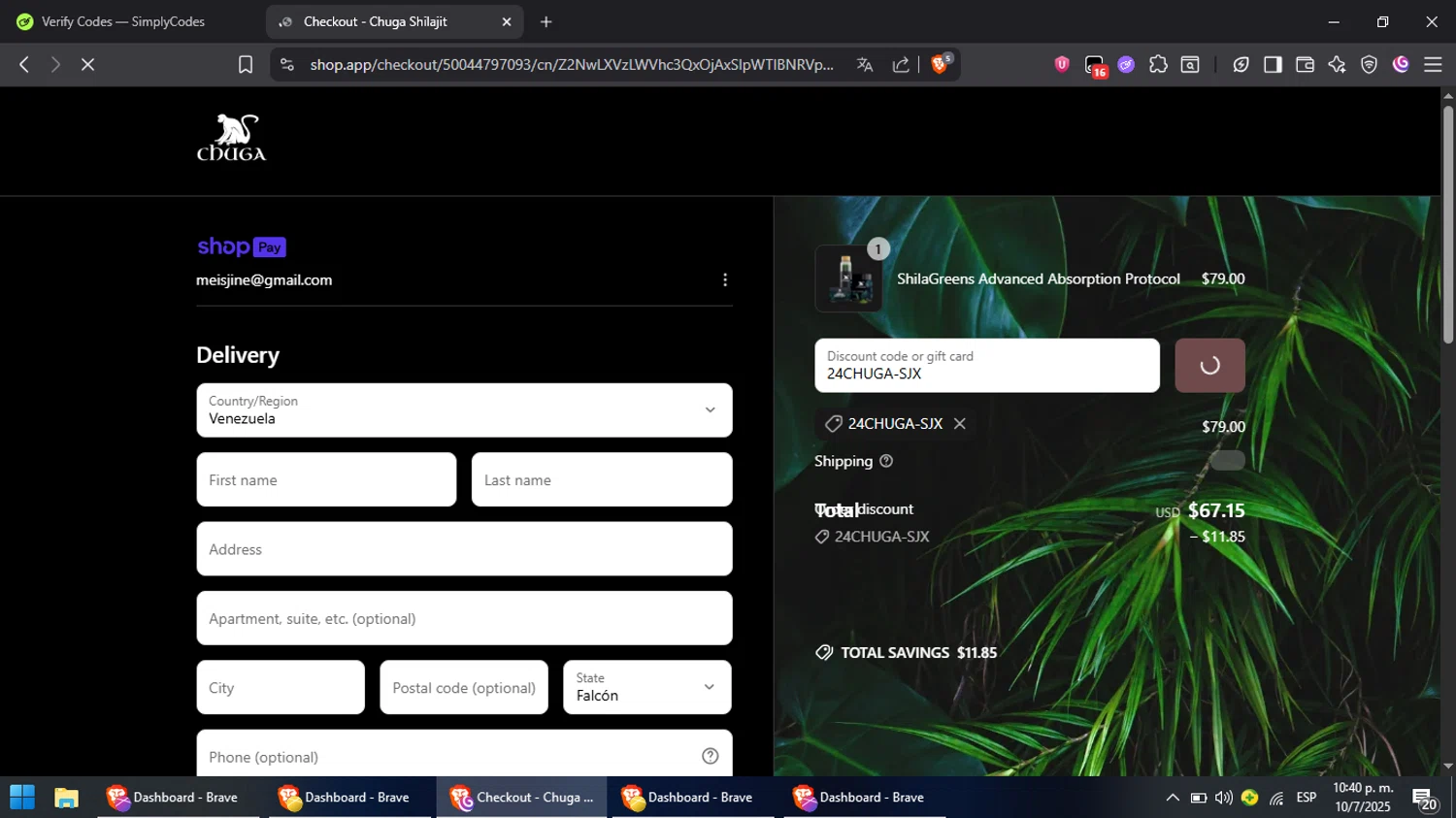Open the taskbar clock showing 10:40 p. m.

(x=1363, y=797)
